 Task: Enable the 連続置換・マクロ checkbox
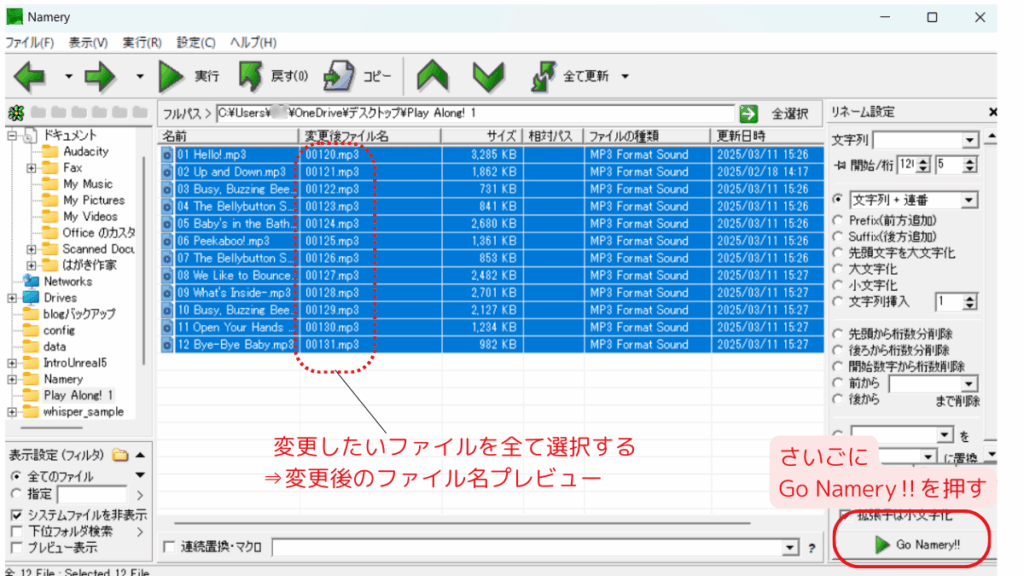click(x=168, y=547)
